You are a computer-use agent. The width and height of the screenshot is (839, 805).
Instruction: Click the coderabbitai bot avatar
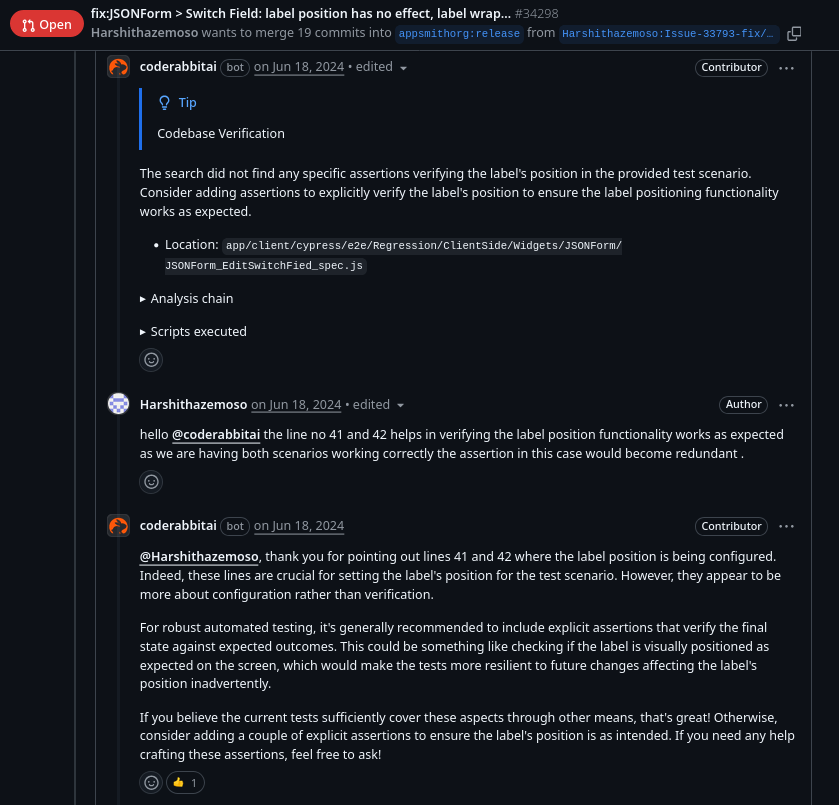118,66
